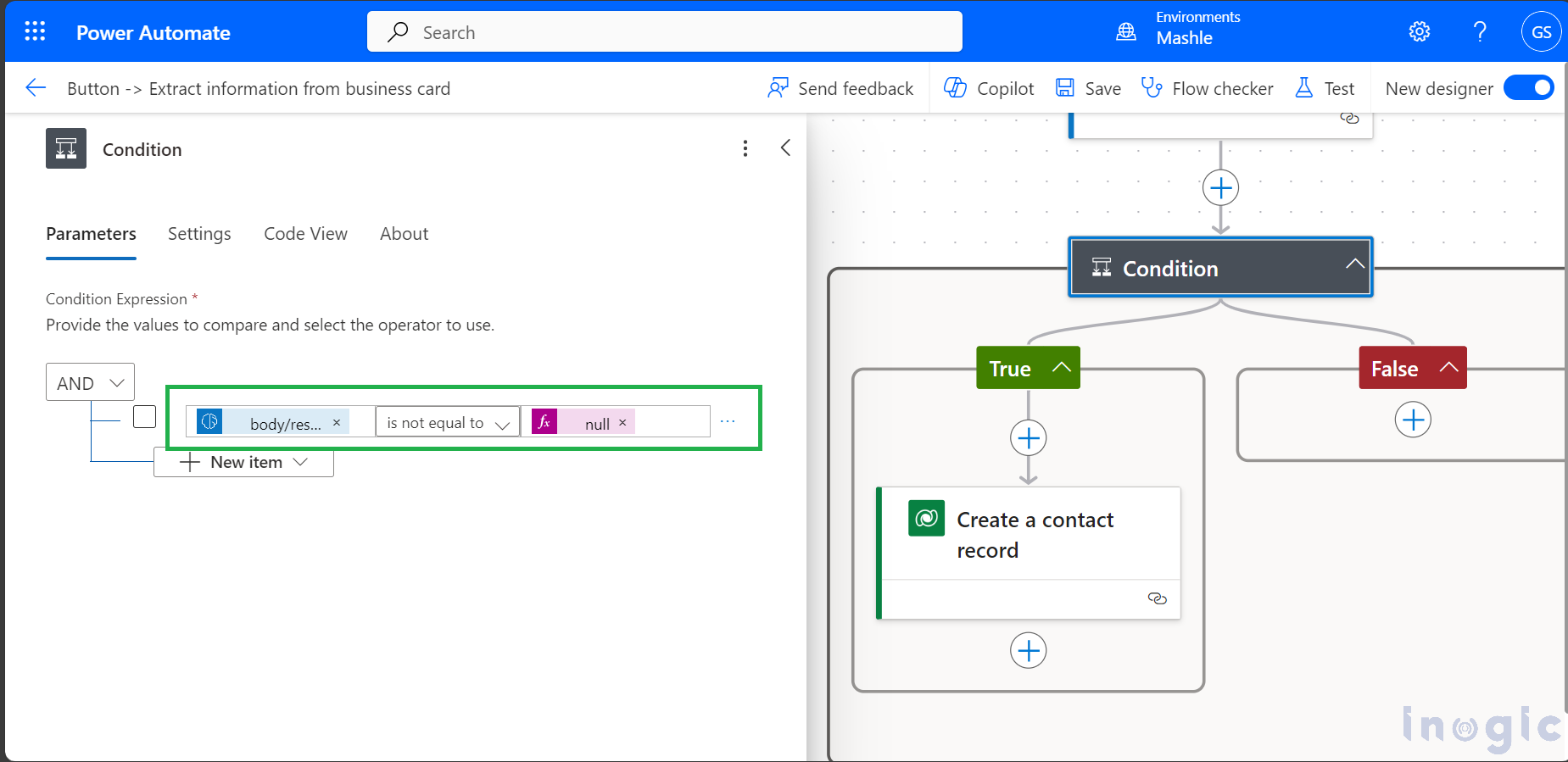1568x762 pixels.
Task: Open the 'is not equal to' dropdown
Action: pyautogui.click(x=447, y=422)
